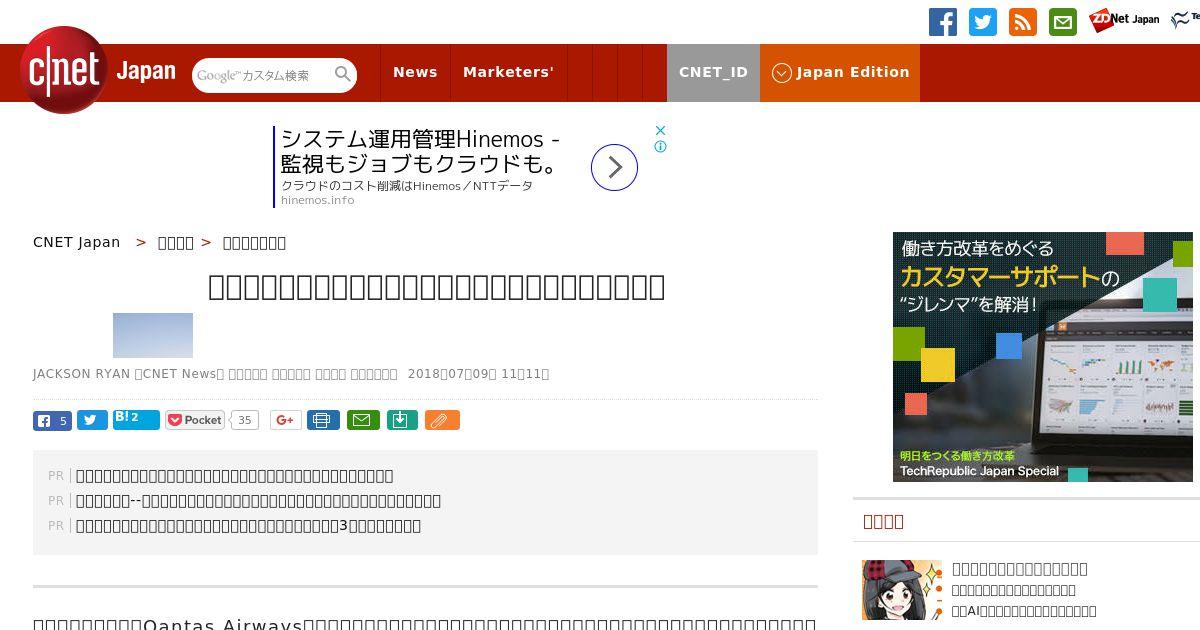Expand the Japan Edition dropdown
The image size is (1200, 630).
840,72
